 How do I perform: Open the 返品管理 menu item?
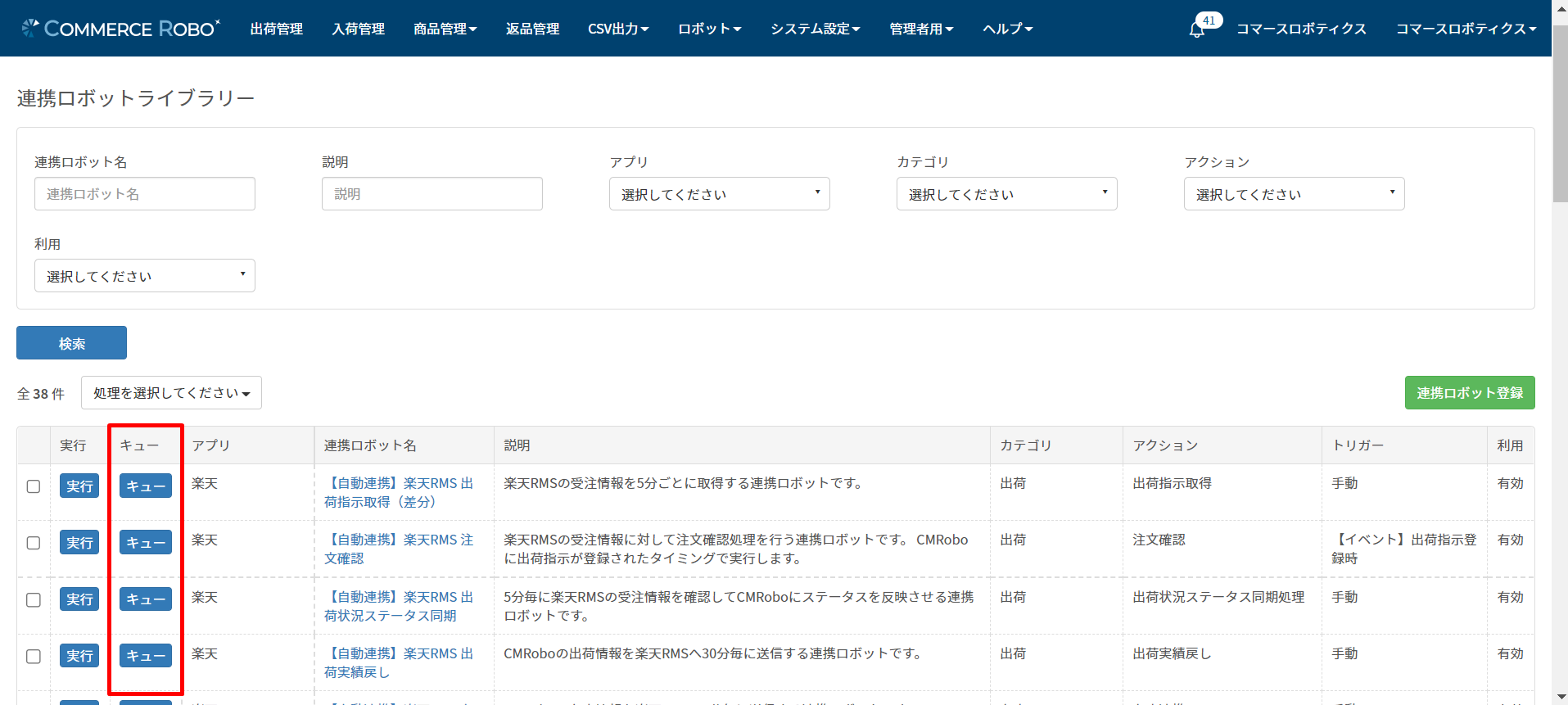click(x=532, y=29)
